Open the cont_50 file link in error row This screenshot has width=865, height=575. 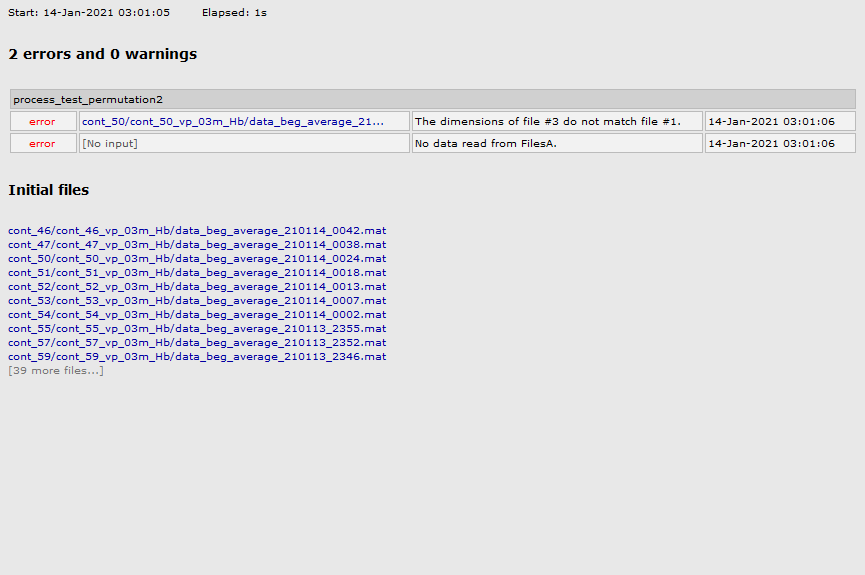233,121
